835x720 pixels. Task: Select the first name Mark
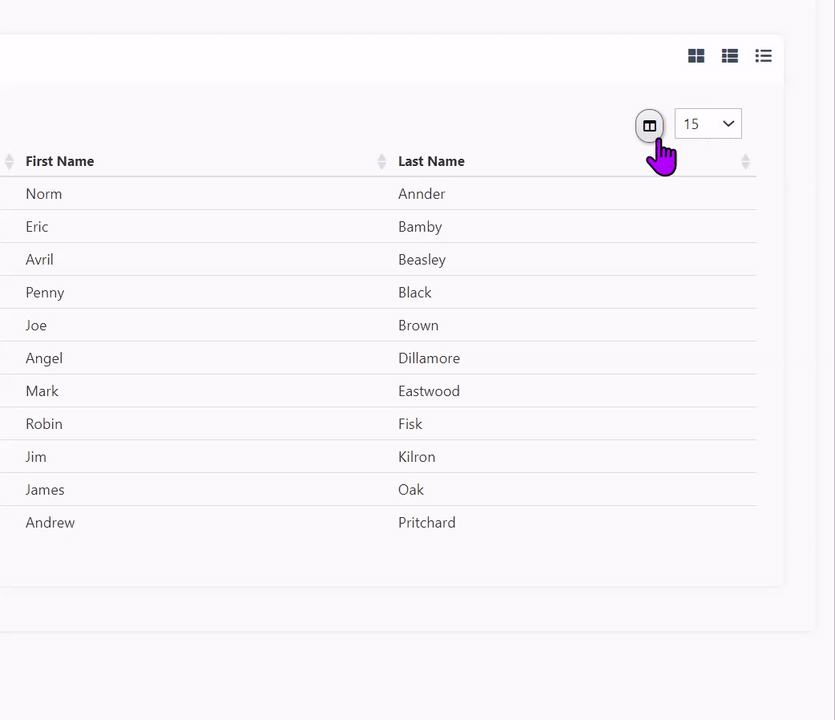click(42, 391)
